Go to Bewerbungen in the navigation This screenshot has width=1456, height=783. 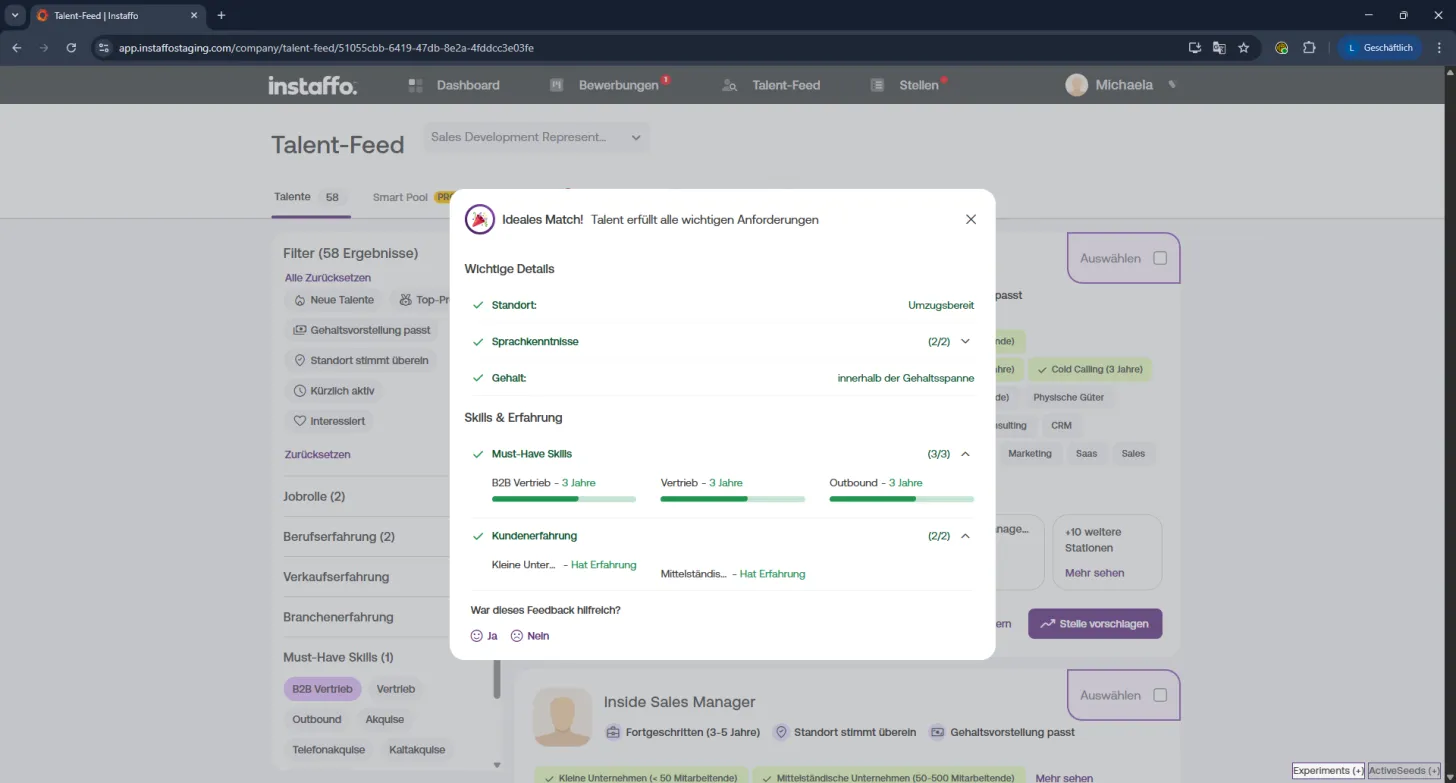pyautogui.click(x=605, y=85)
